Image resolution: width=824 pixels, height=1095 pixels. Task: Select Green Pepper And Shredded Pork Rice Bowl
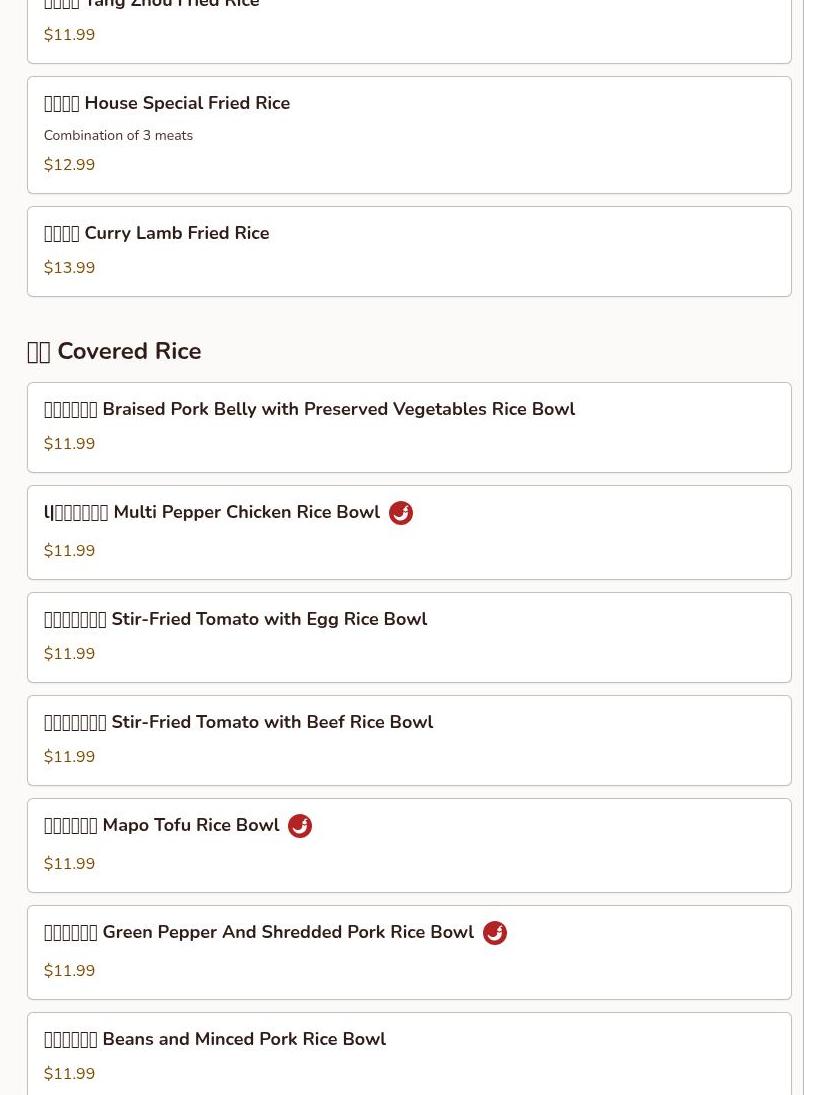click(x=287, y=933)
